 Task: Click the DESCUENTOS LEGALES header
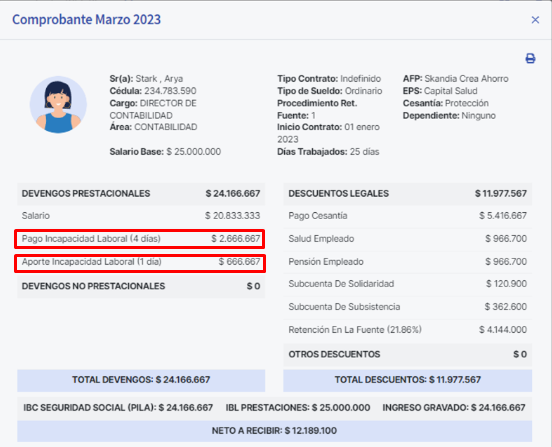[x=407, y=194]
